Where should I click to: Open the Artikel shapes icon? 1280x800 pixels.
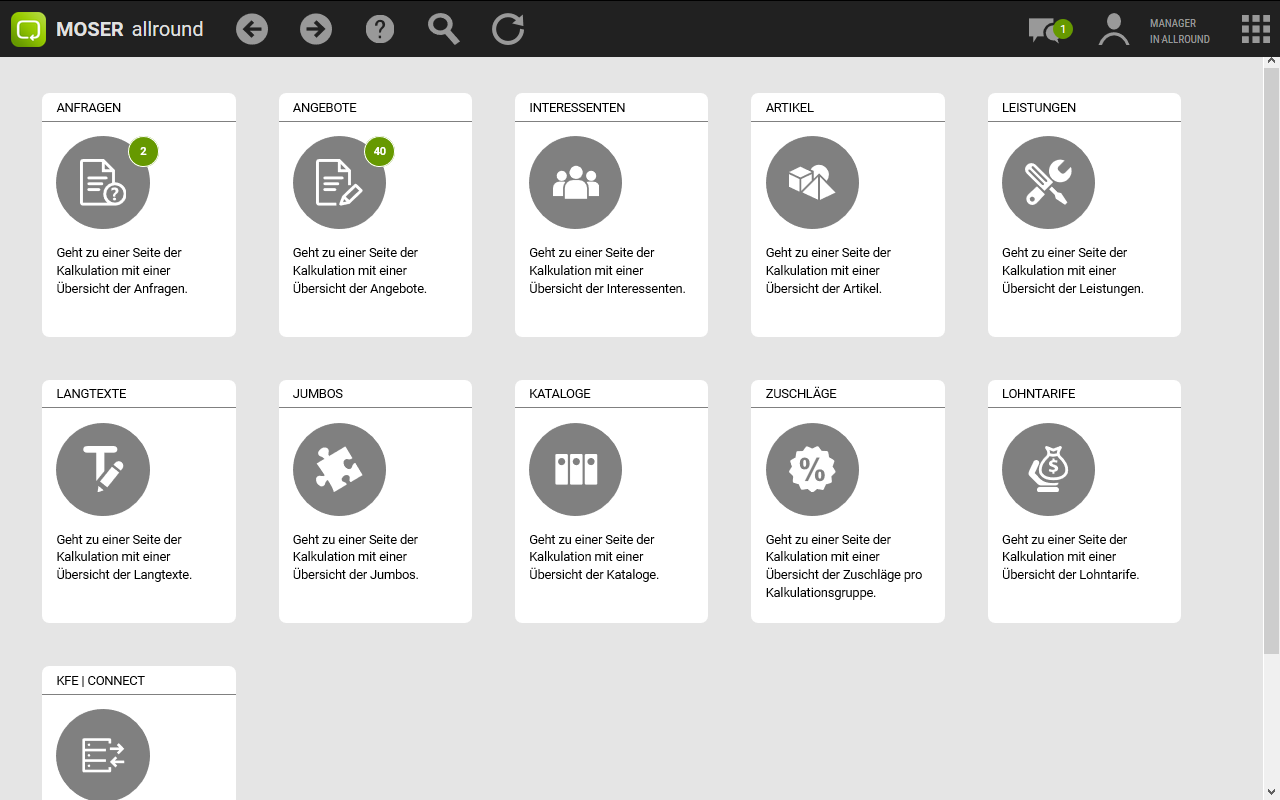812,183
